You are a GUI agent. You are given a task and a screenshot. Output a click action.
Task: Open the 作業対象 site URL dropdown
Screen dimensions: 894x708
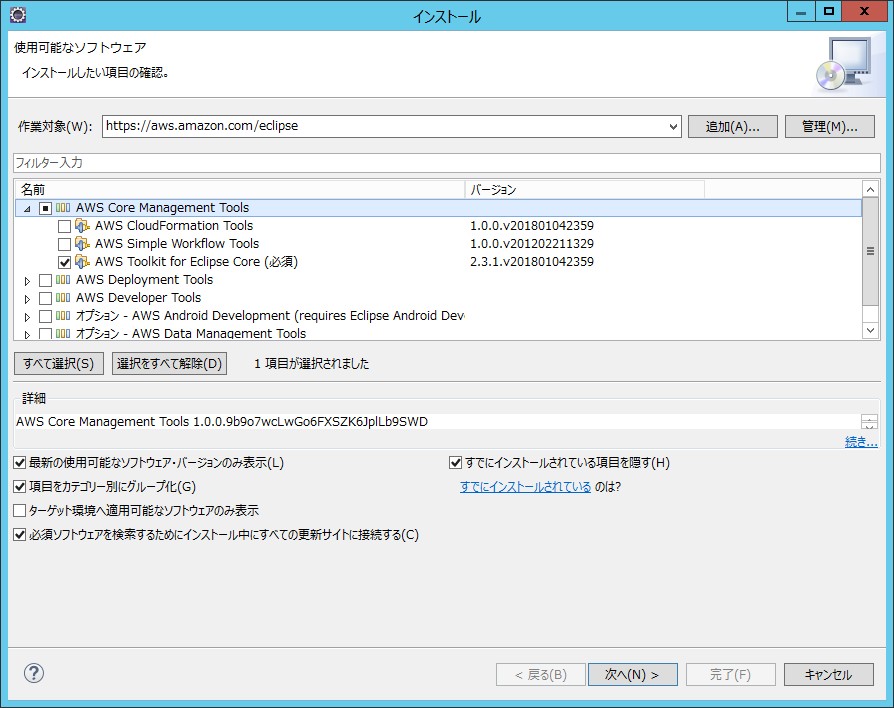point(673,127)
